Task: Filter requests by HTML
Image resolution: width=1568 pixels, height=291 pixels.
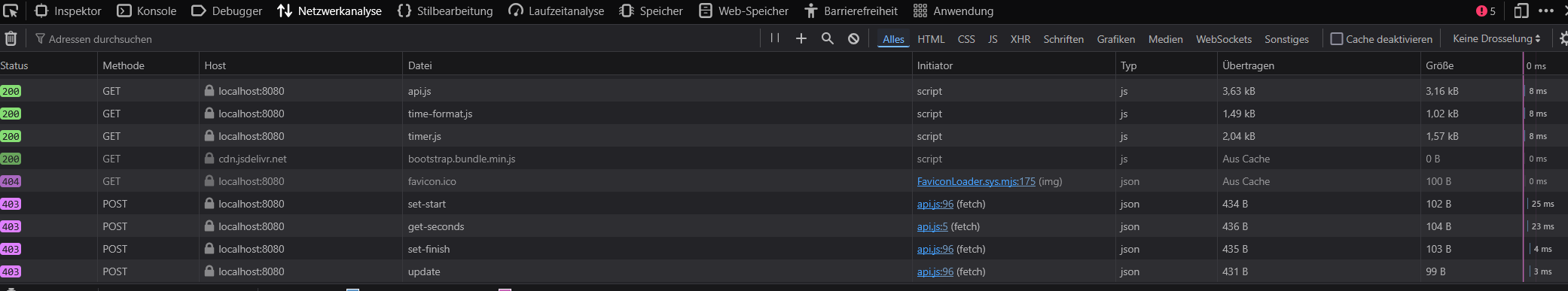Action: coord(931,39)
